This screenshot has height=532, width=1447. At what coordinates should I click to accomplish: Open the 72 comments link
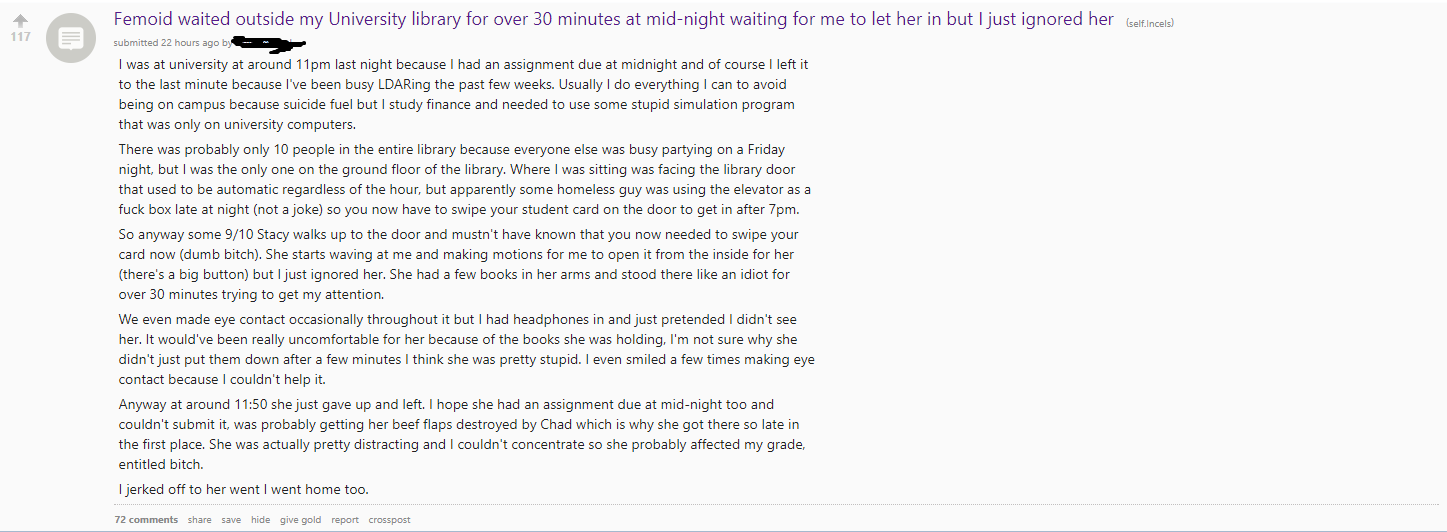pos(146,520)
